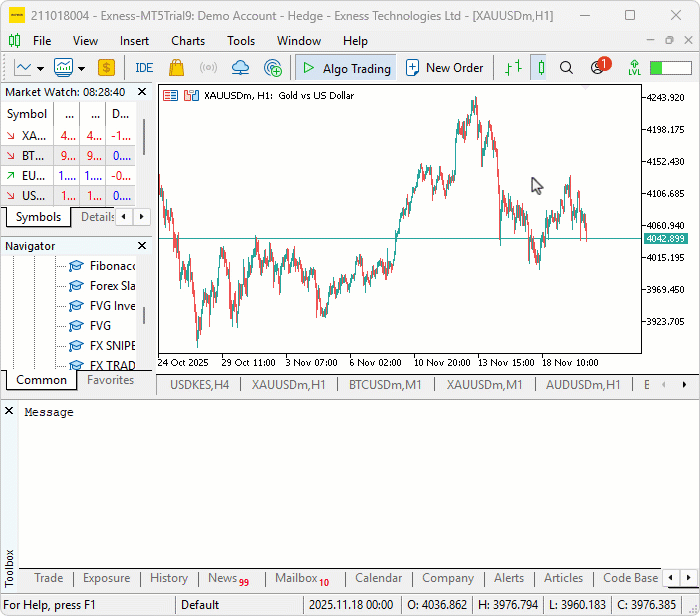Viewport: 700px width, 616px height.
Task: Open the Help menu
Action: point(355,41)
